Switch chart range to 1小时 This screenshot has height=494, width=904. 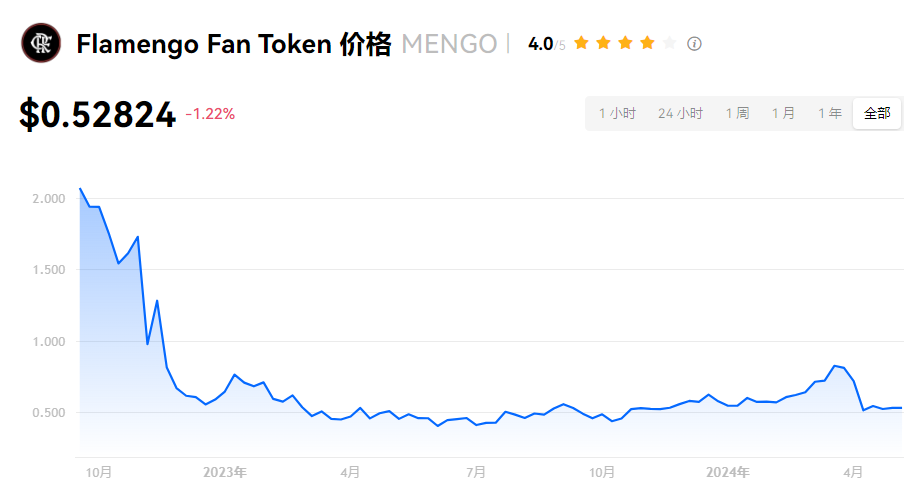tap(617, 113)
